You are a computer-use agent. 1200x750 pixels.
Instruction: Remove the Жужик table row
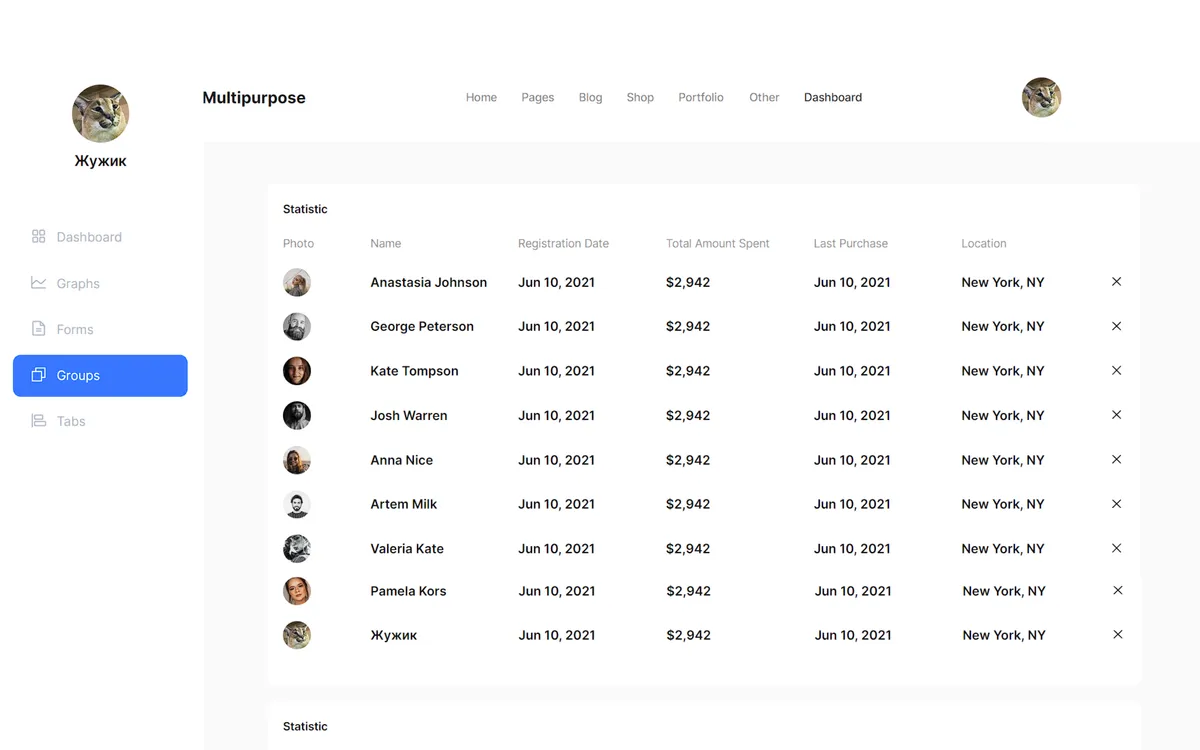[1118, 635]
